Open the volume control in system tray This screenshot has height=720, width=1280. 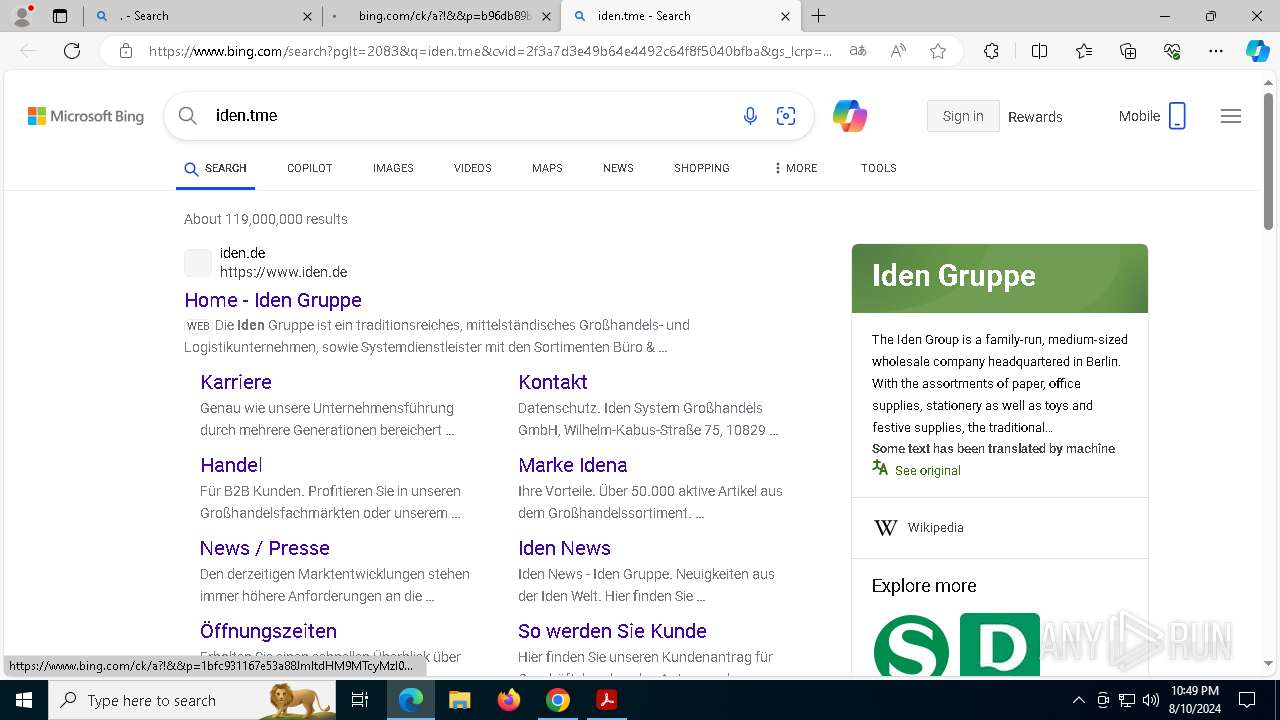click(x=1150, y=700)
